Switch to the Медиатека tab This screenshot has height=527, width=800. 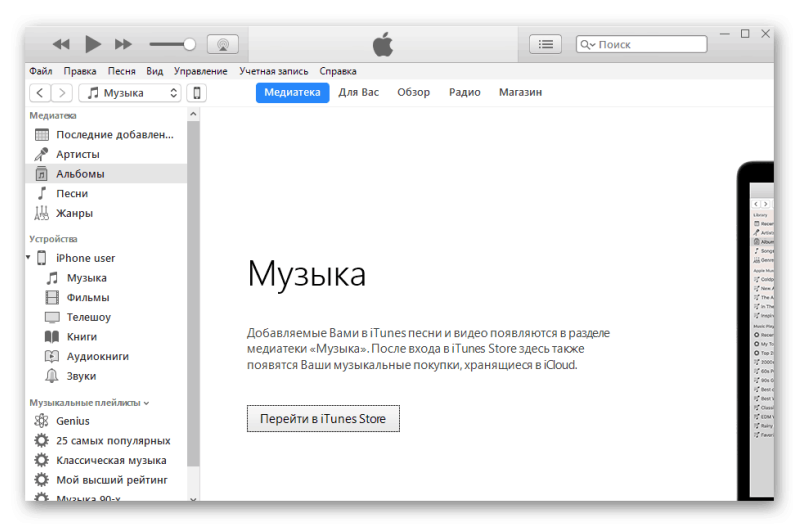[x=292, y=92]
